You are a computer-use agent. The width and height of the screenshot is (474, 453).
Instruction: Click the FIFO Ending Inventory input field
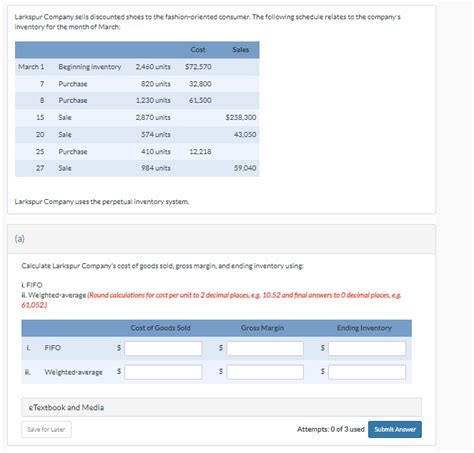(x=367, y=348)
